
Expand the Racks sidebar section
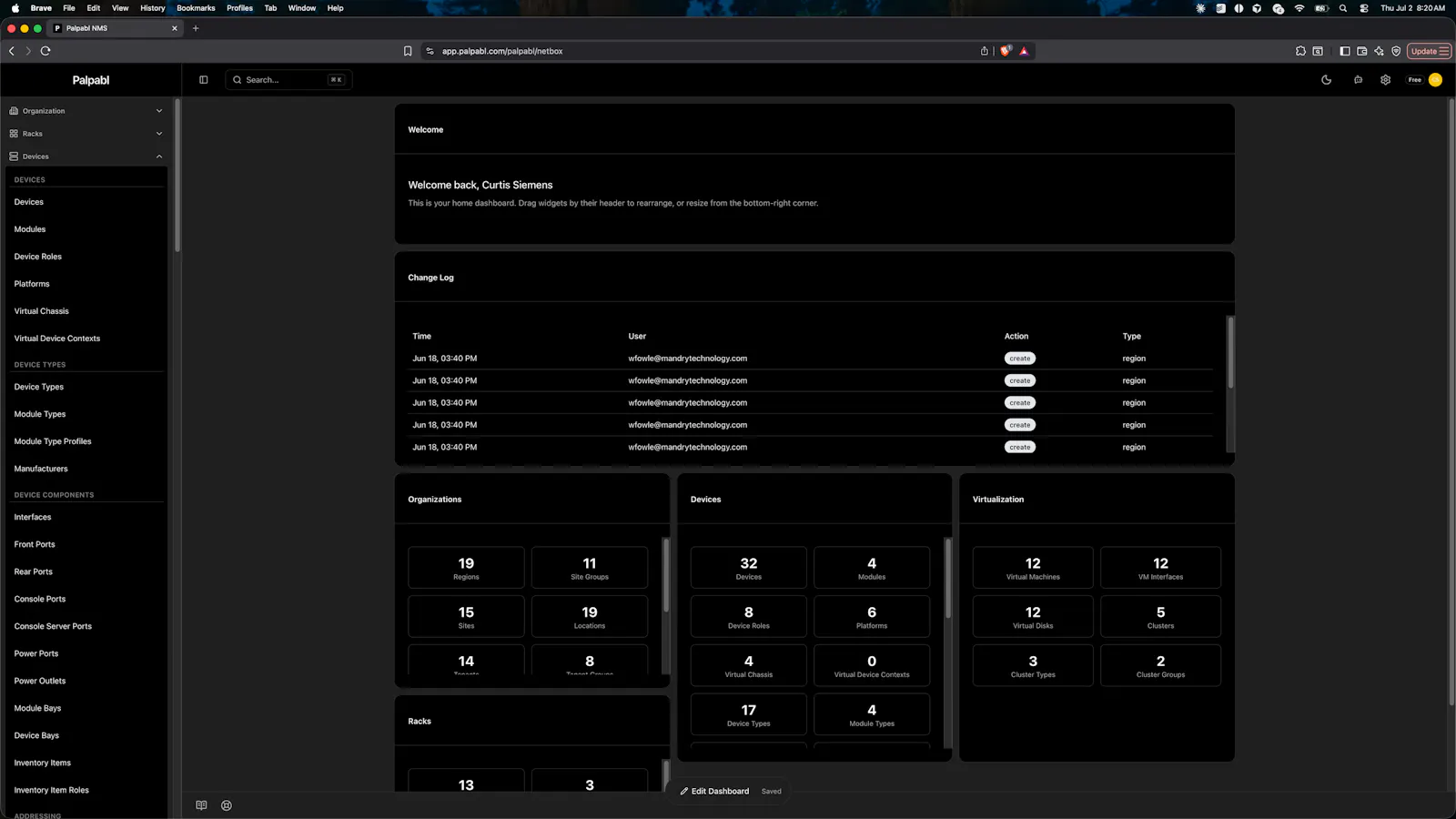pos(86,134)
